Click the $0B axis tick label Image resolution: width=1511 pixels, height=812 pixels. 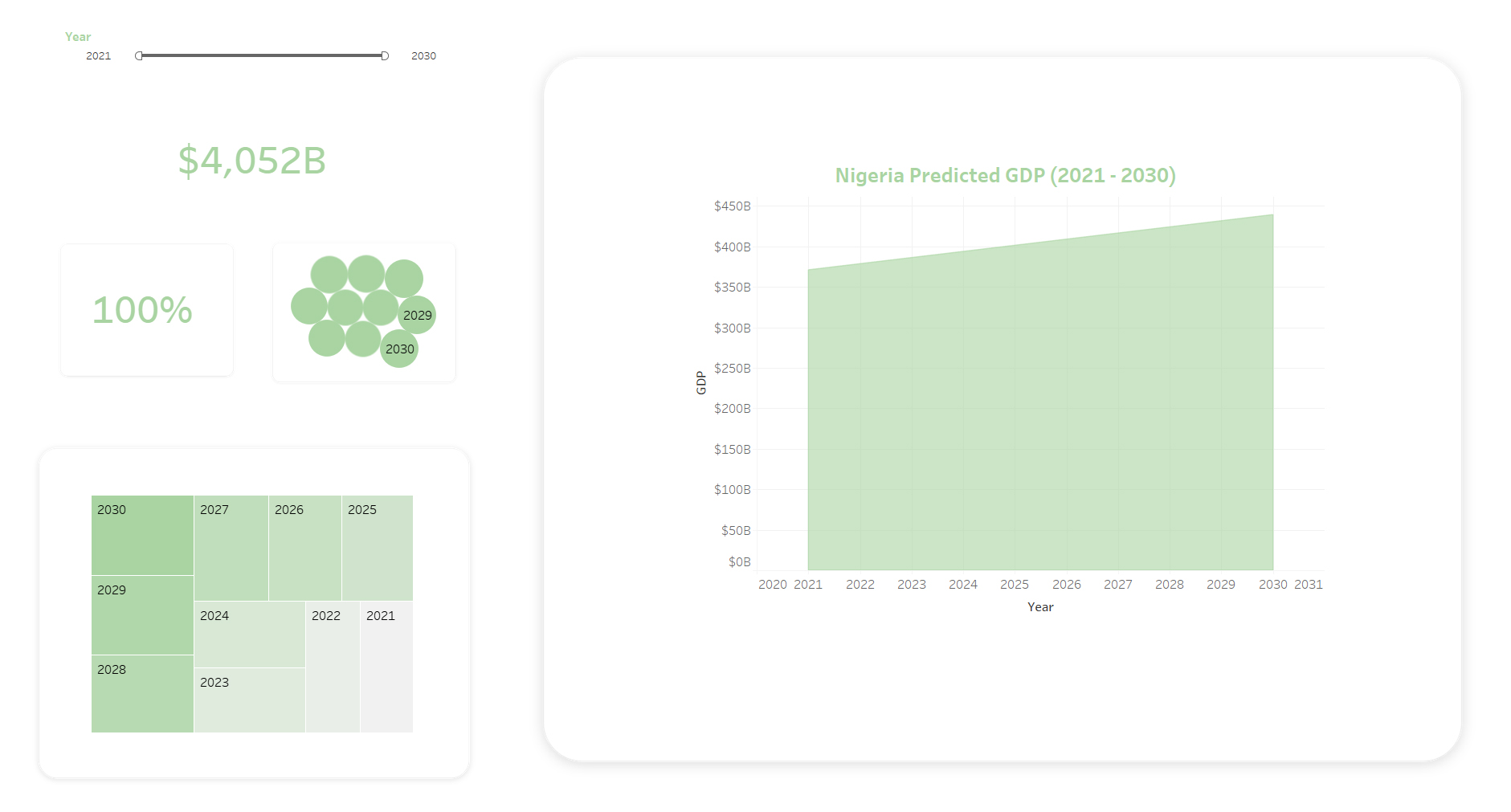pyautogui.click(x=739, y=562)
